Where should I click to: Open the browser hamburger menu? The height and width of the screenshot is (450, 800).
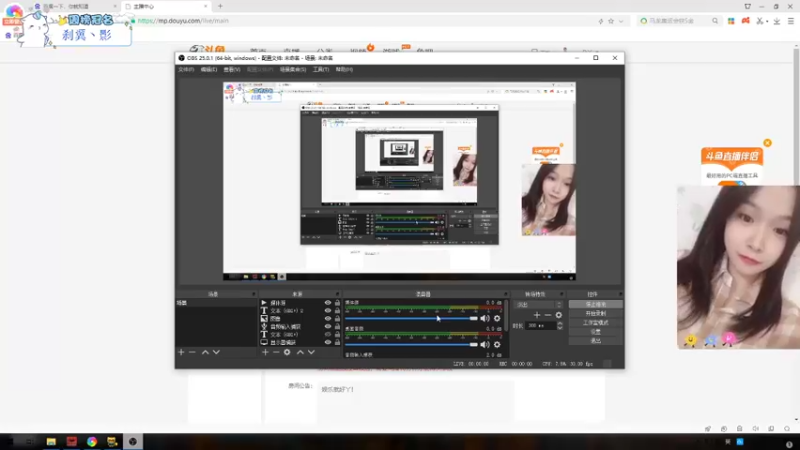[x=791, y=21]
